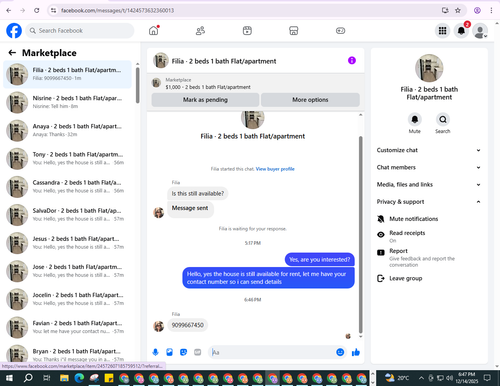The image size is (500, 386).
Task: Choose a sticker in composer
Action: click(183, 352)
